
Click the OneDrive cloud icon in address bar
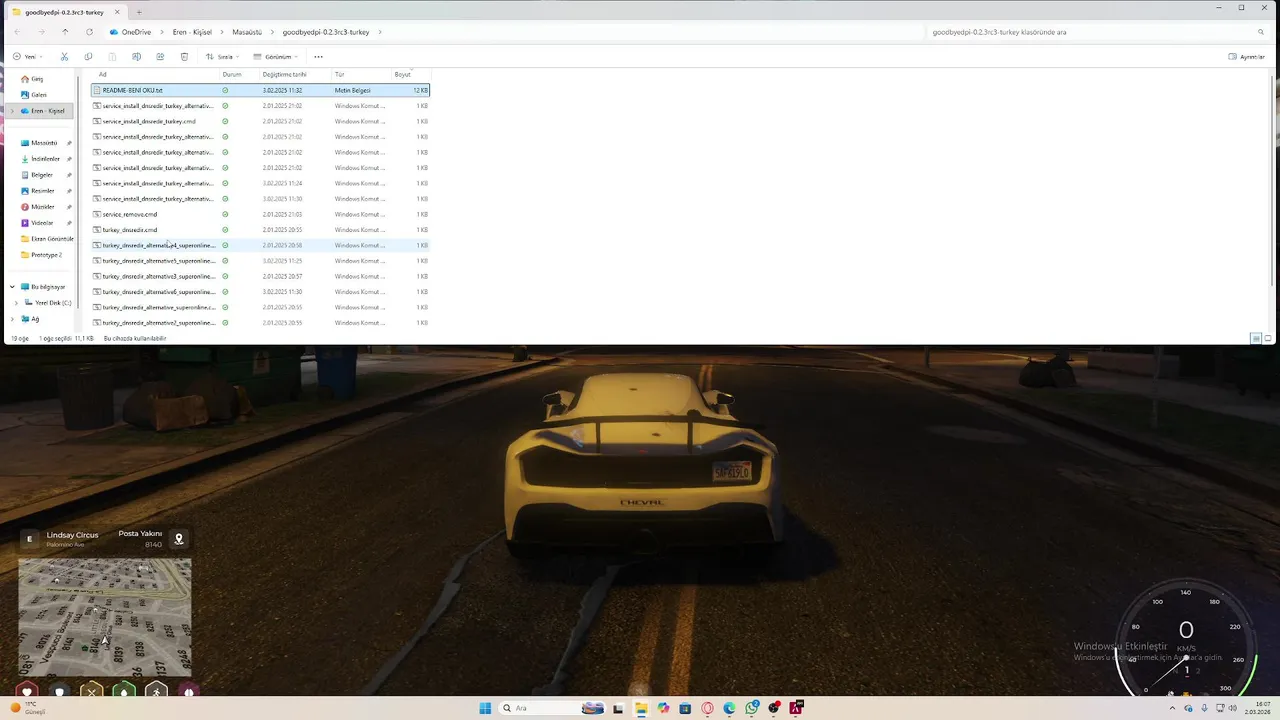(x=114, y=32)
